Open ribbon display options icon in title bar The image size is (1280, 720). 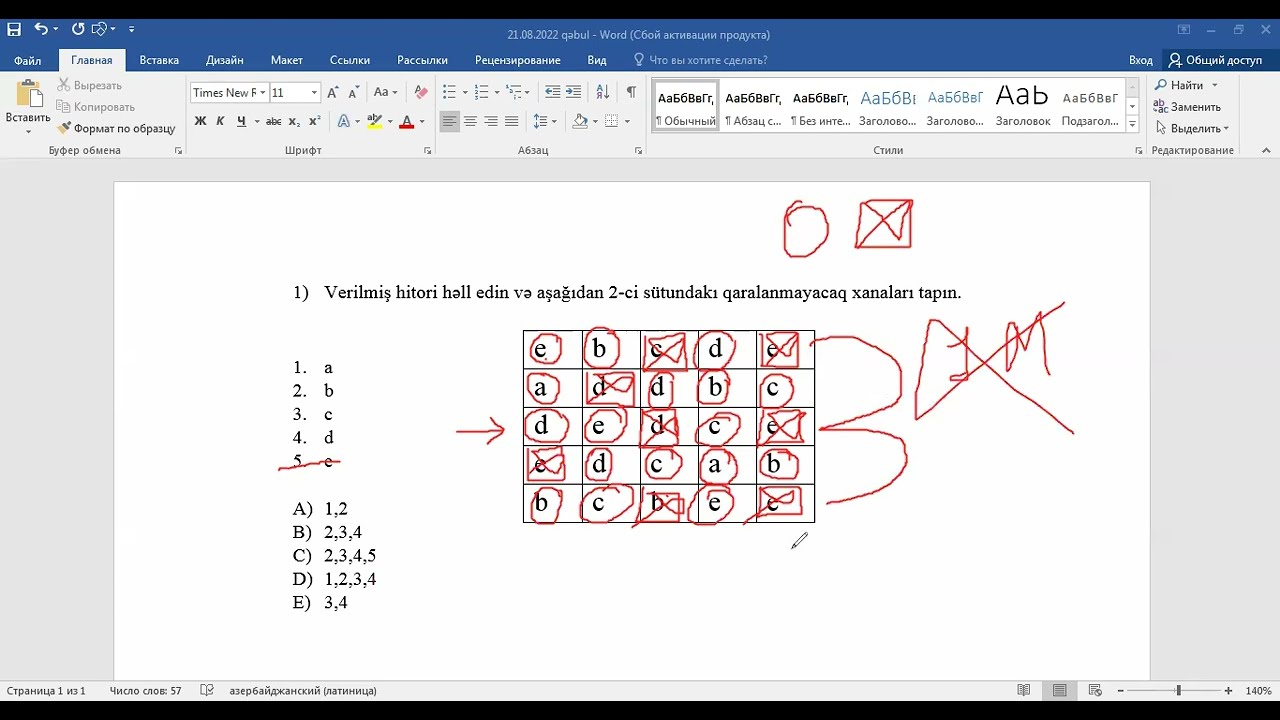coord(1184,30)
